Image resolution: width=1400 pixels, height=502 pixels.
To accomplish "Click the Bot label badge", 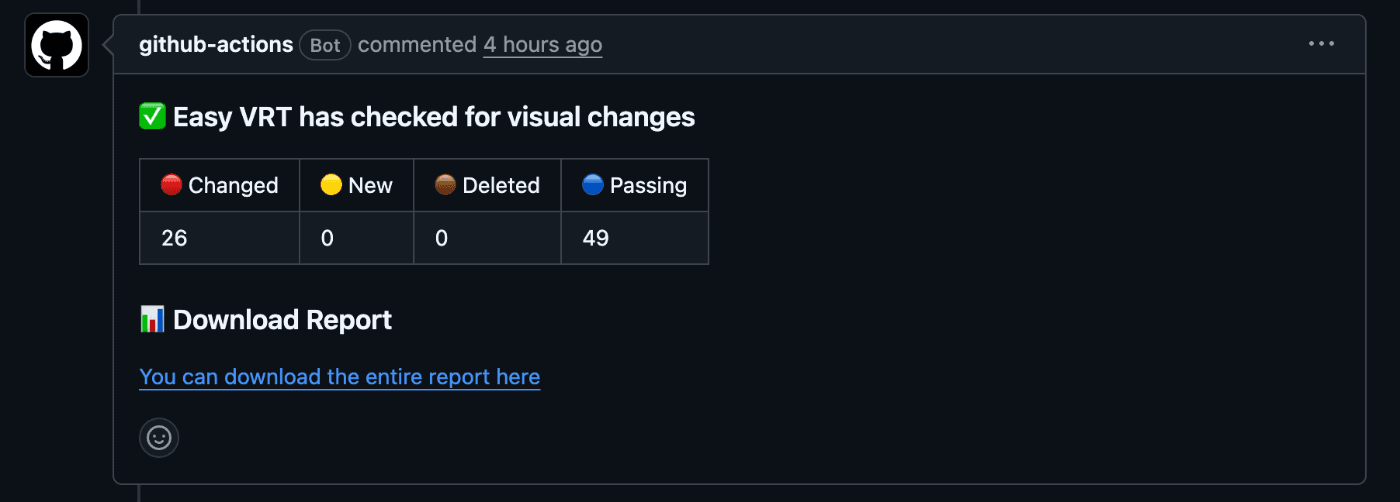I will [325, 45].
